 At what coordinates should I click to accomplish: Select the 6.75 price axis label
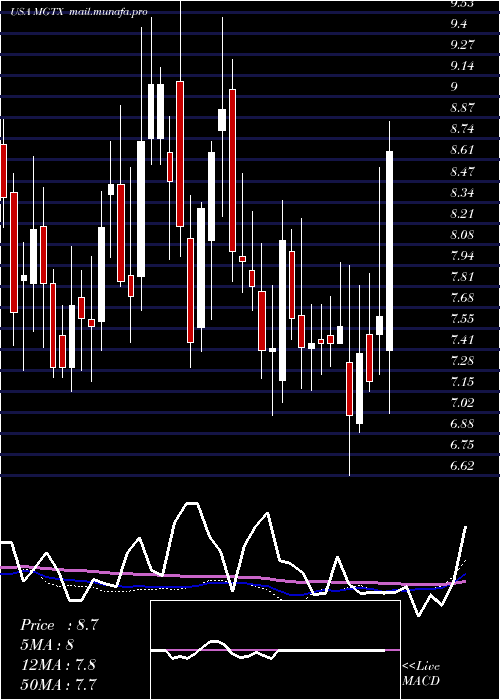[x=462, y=445]
